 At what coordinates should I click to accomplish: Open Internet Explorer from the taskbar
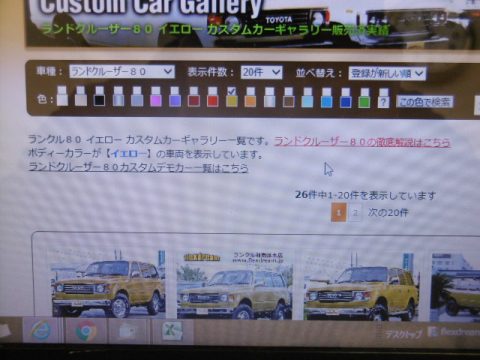(x=42, y=331)
